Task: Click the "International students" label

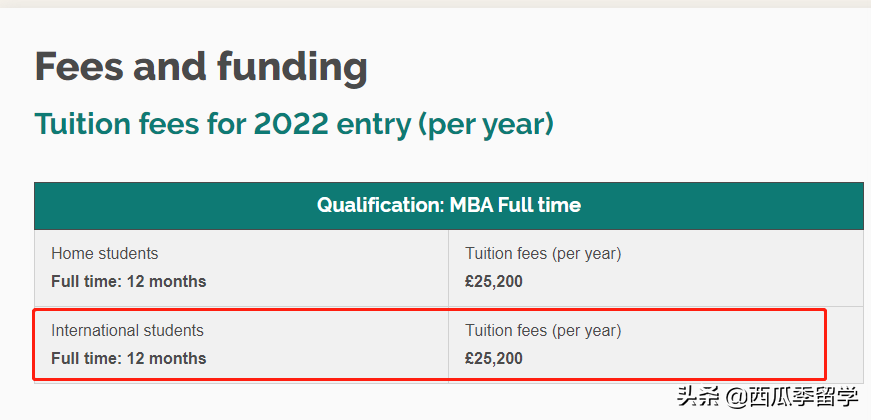Action: pos(127,331)
